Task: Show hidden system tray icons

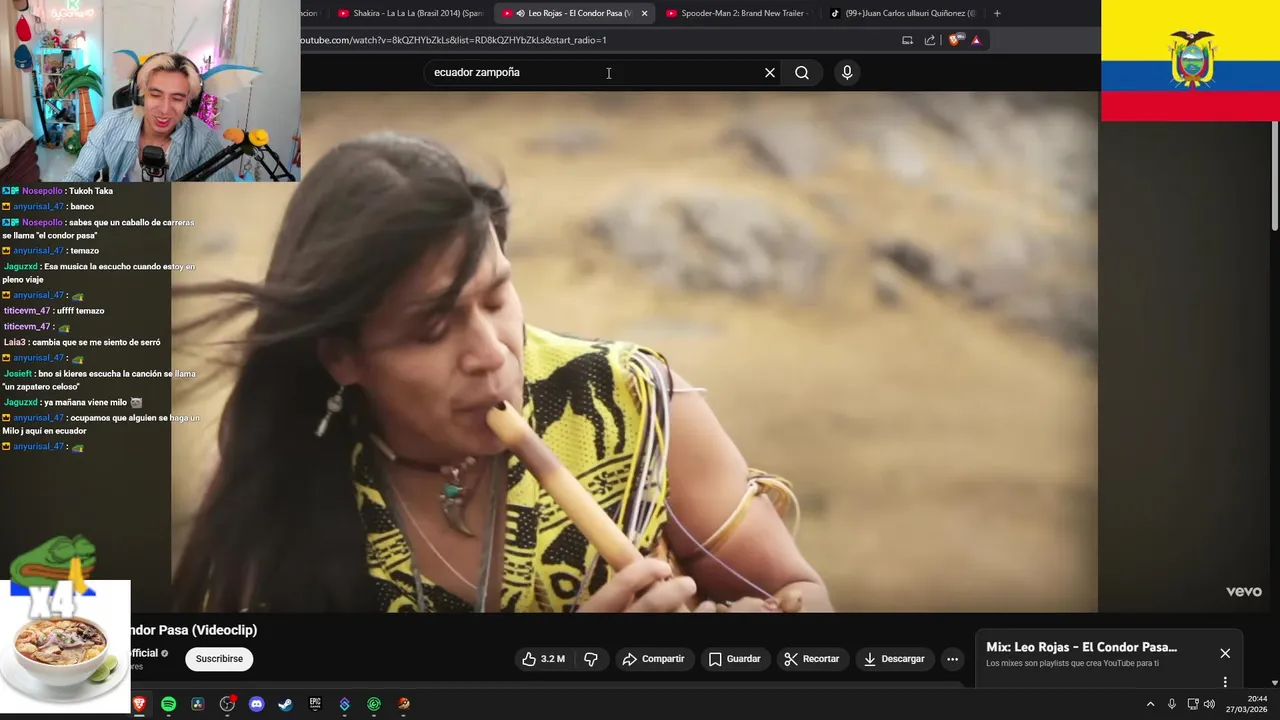Action: [x=1150, y=704]
